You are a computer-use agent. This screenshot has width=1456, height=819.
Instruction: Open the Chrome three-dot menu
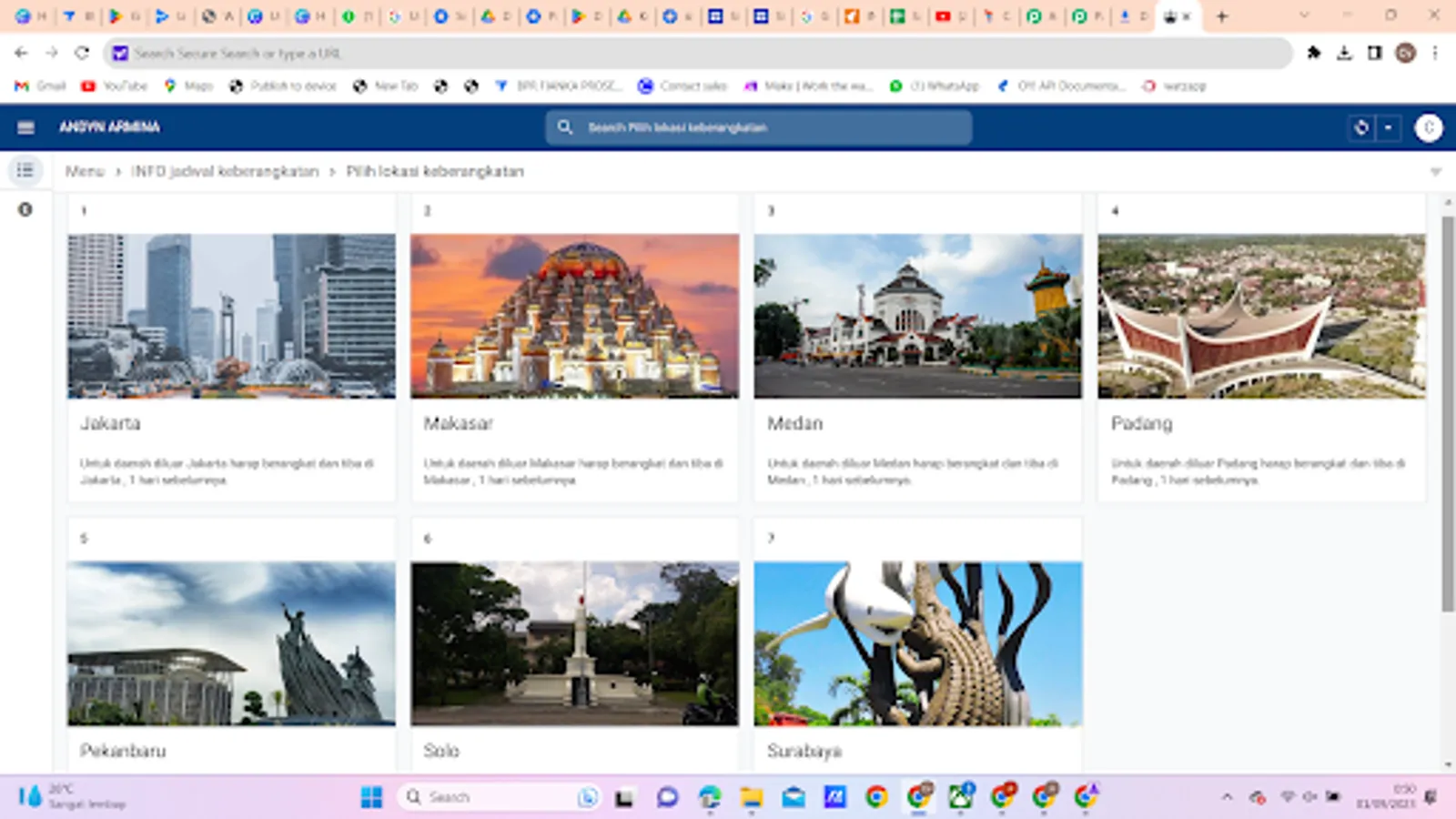pos(1435,53)
